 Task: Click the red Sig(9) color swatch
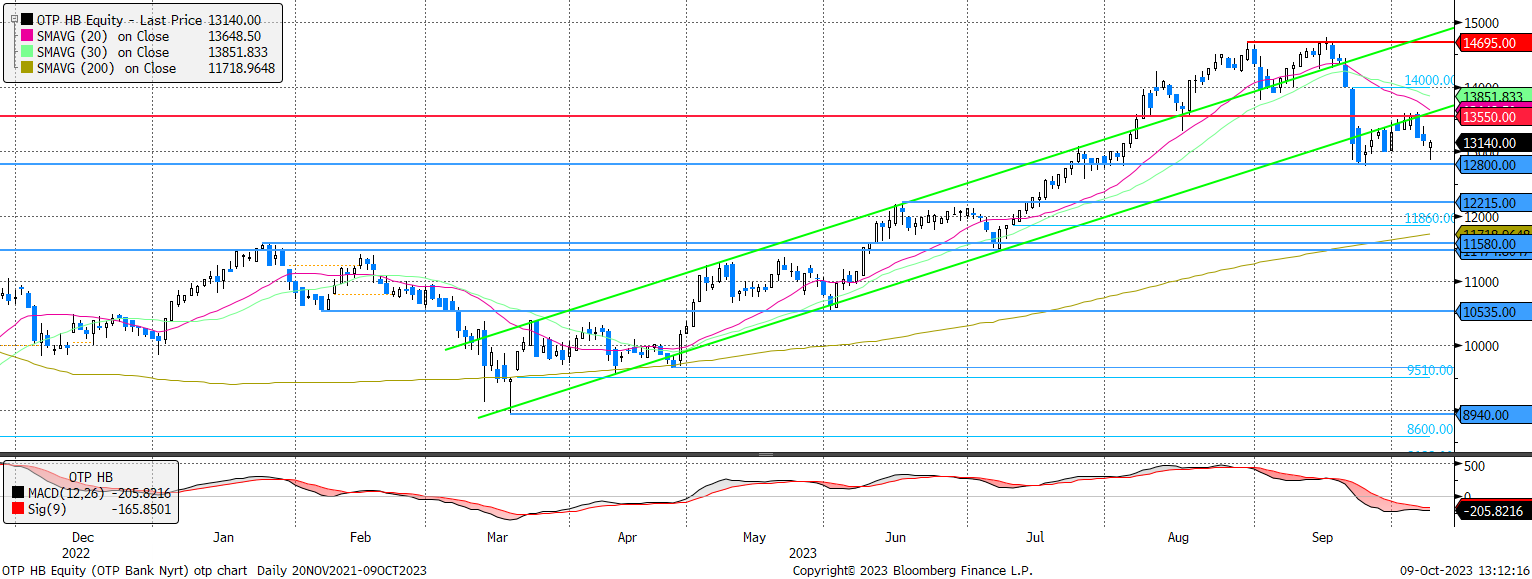[x=19, y=509]
